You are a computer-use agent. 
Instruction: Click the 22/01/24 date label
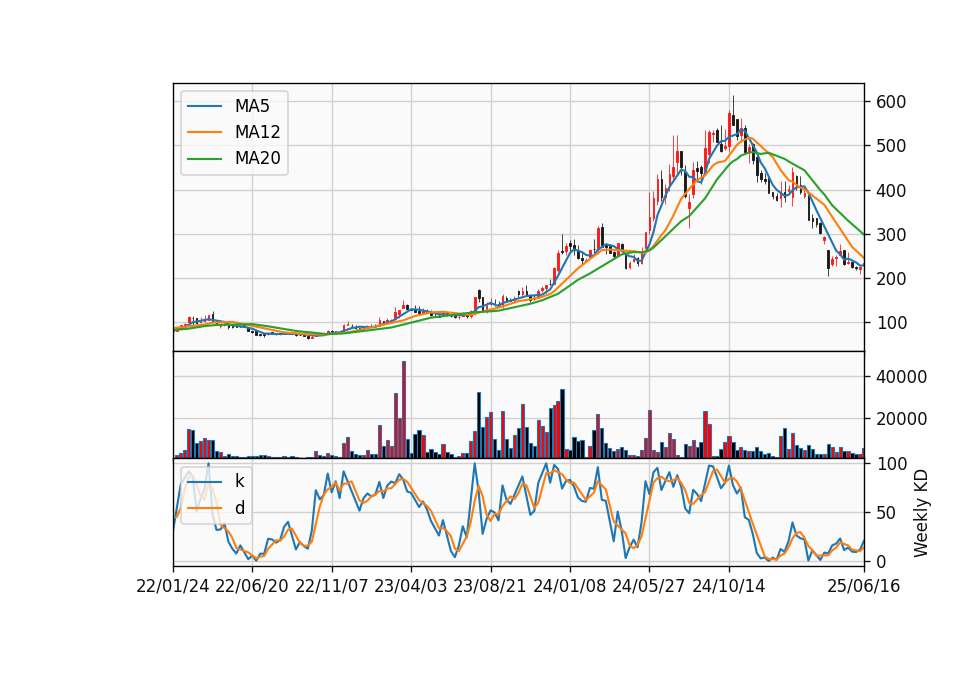pyautogui.click(x=173, y=586)
